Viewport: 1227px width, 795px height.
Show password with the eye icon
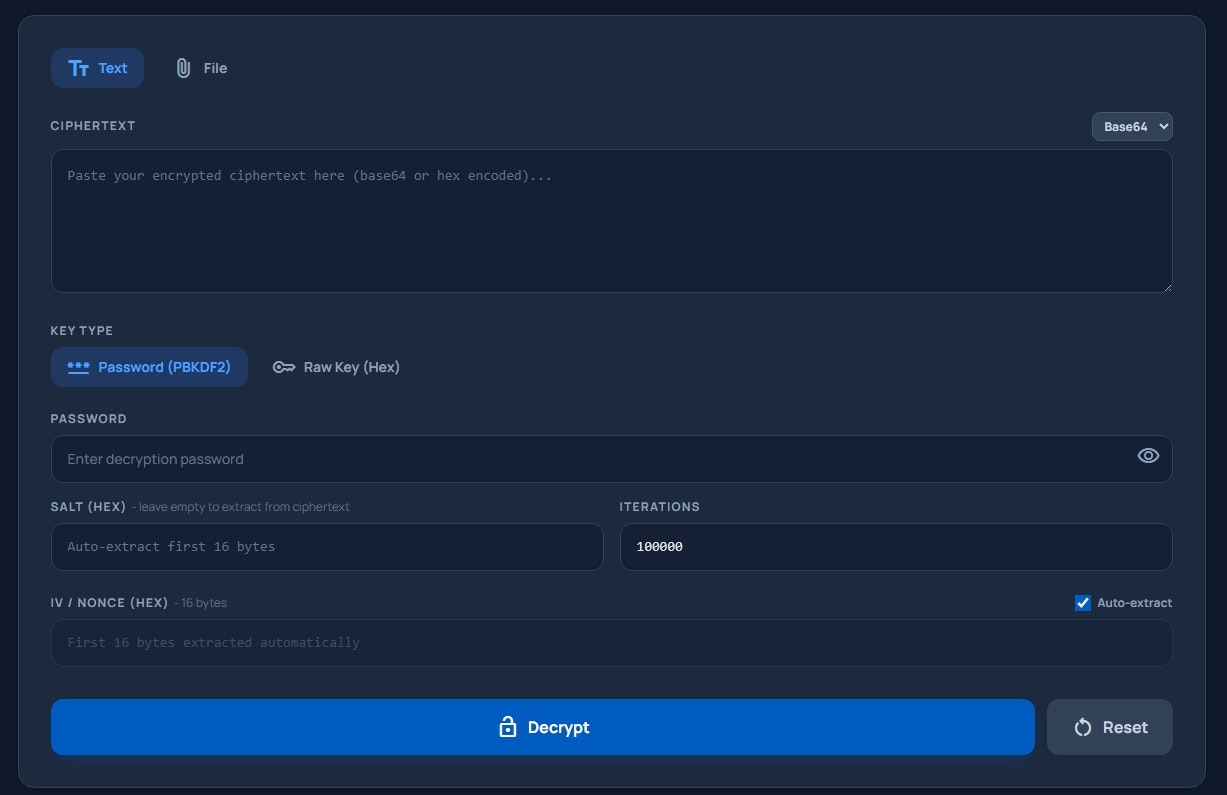(1148, 456)
